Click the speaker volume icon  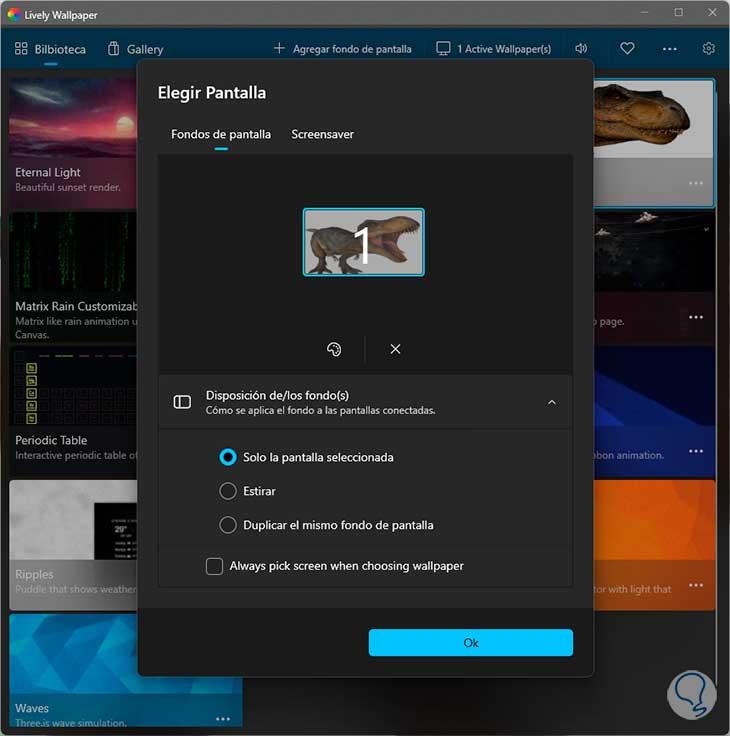point(581,48)
